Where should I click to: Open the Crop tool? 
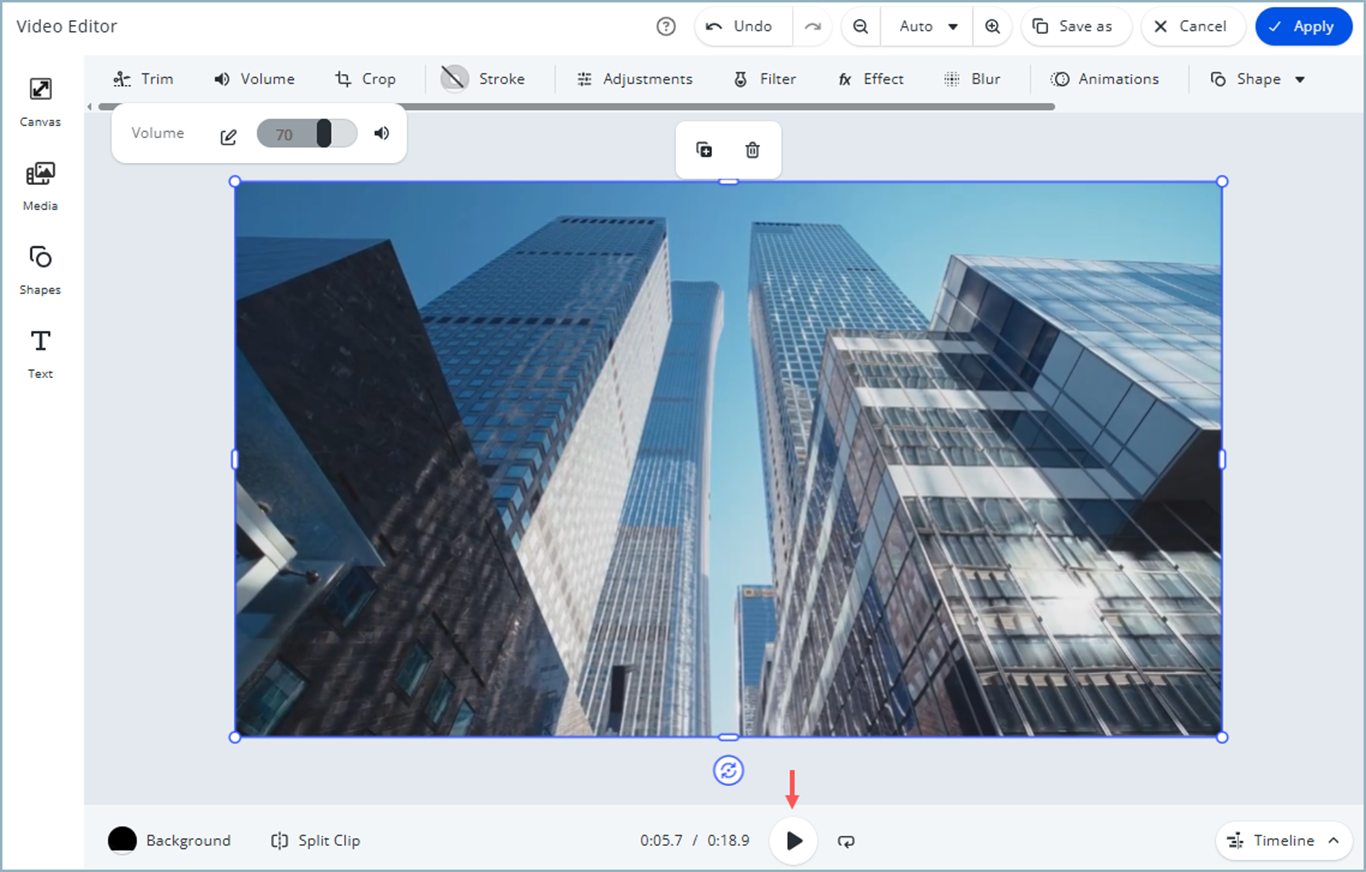pos(366,78)
